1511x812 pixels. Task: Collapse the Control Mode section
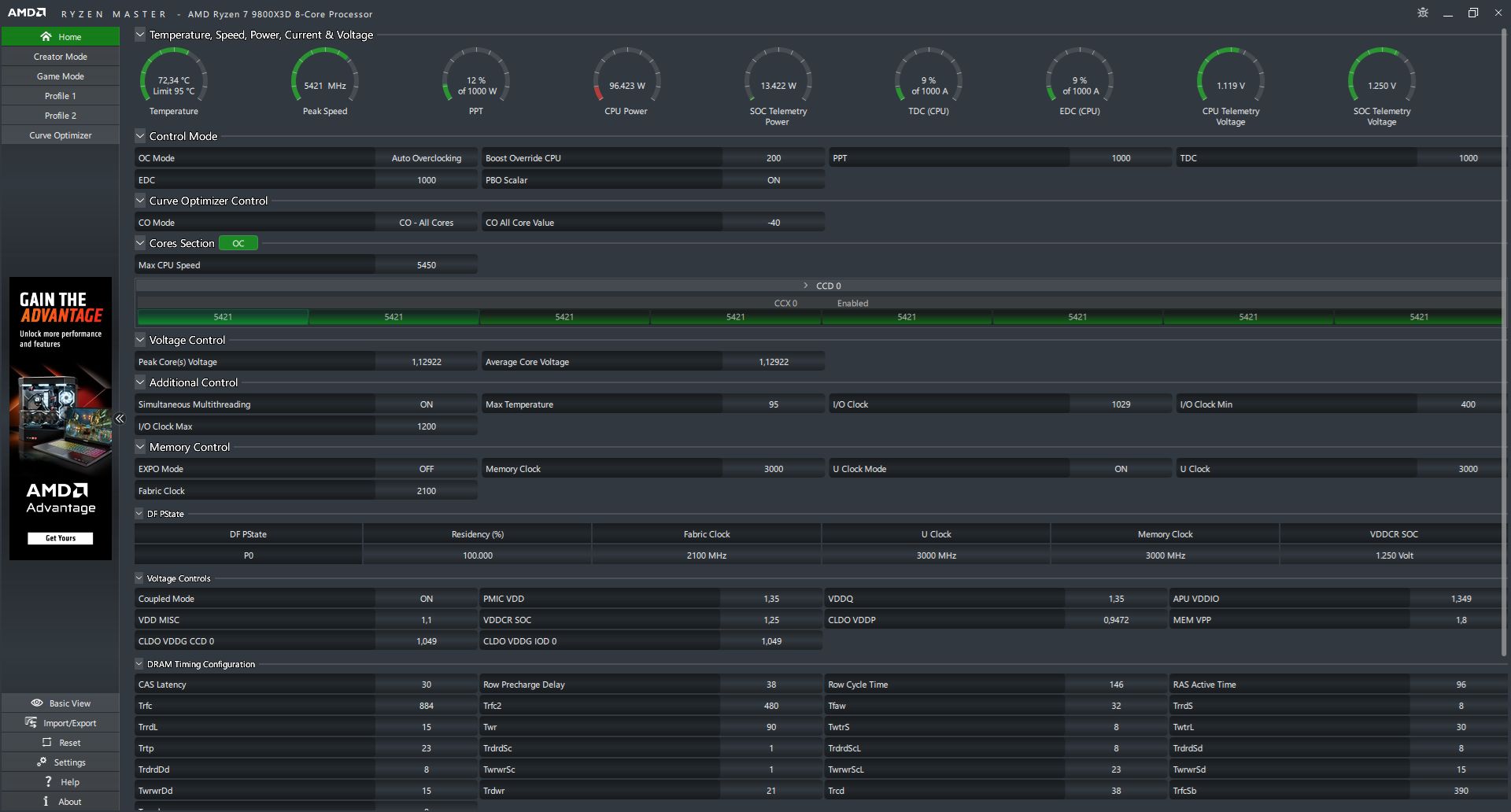pyautogui.click(x=140, y=135)
